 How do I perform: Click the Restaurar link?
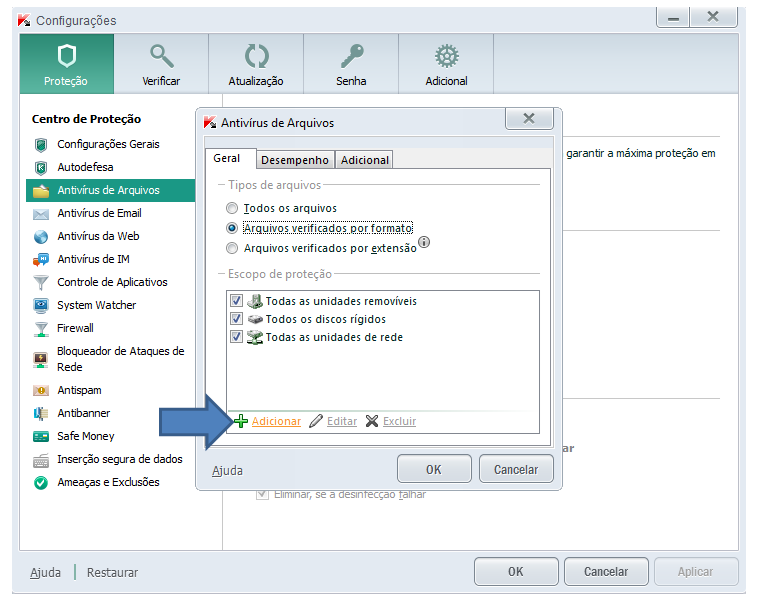(112, 573)
